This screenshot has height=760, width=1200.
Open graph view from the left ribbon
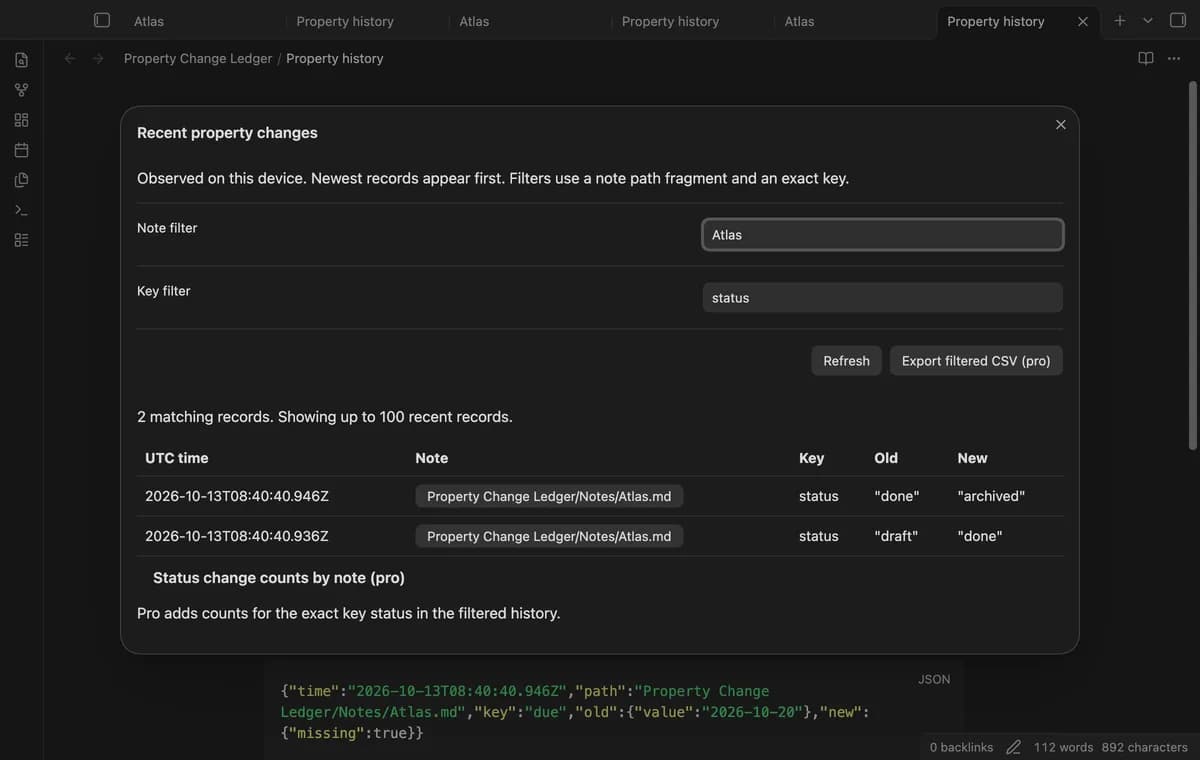(x=21, y=90)
